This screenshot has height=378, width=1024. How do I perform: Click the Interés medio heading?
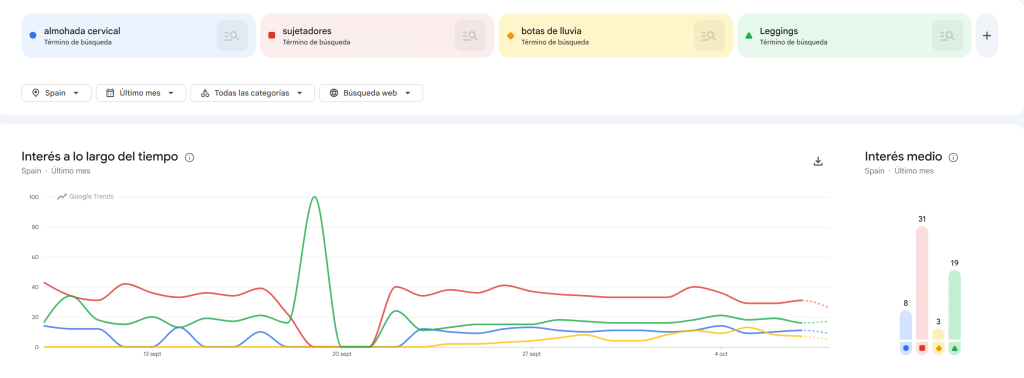pyautogui.click(x=903, y=157)
